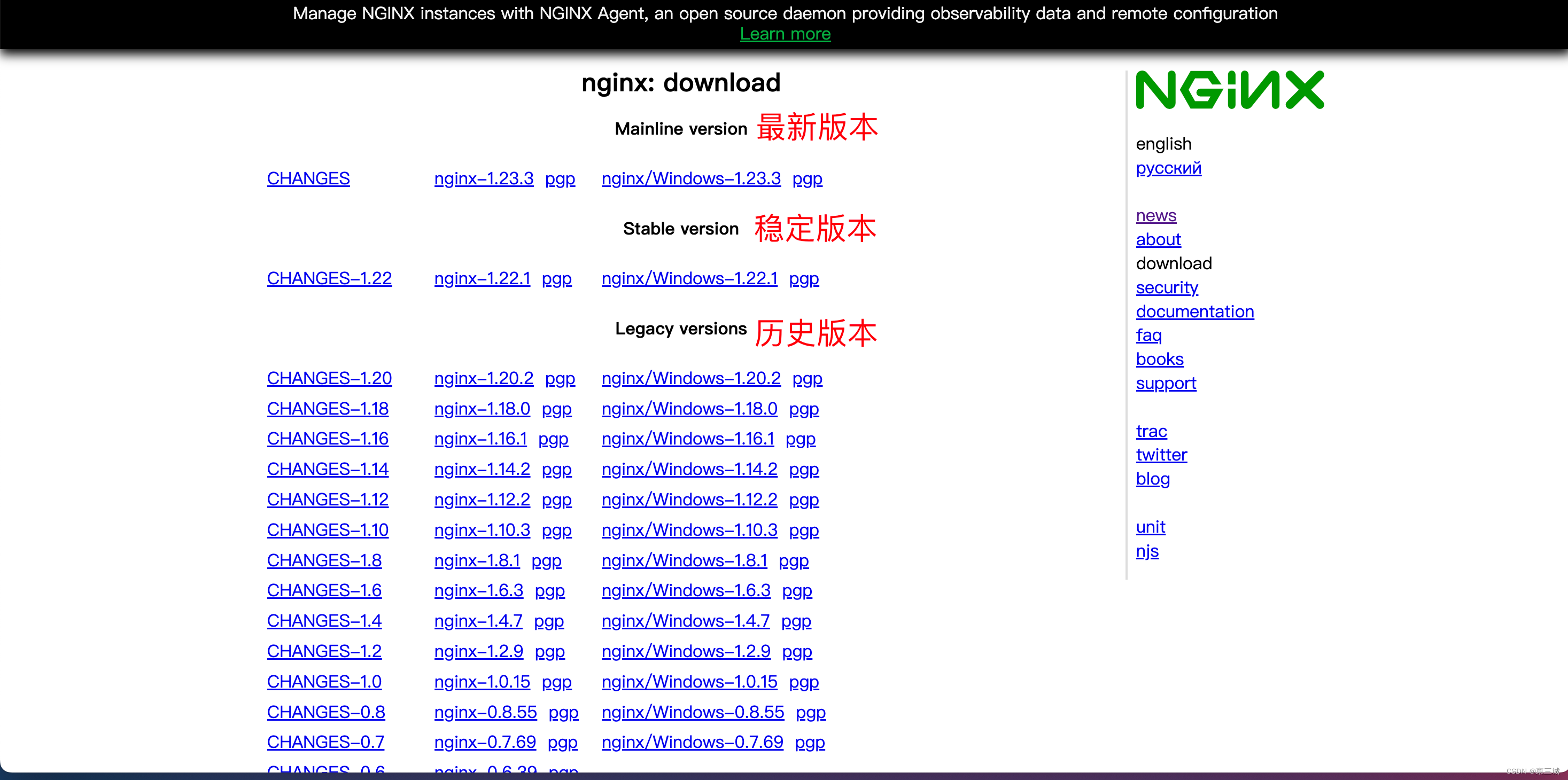Open the unit project link
The width and height of the screenshot is (1568, 780).
coord(1151,526)
